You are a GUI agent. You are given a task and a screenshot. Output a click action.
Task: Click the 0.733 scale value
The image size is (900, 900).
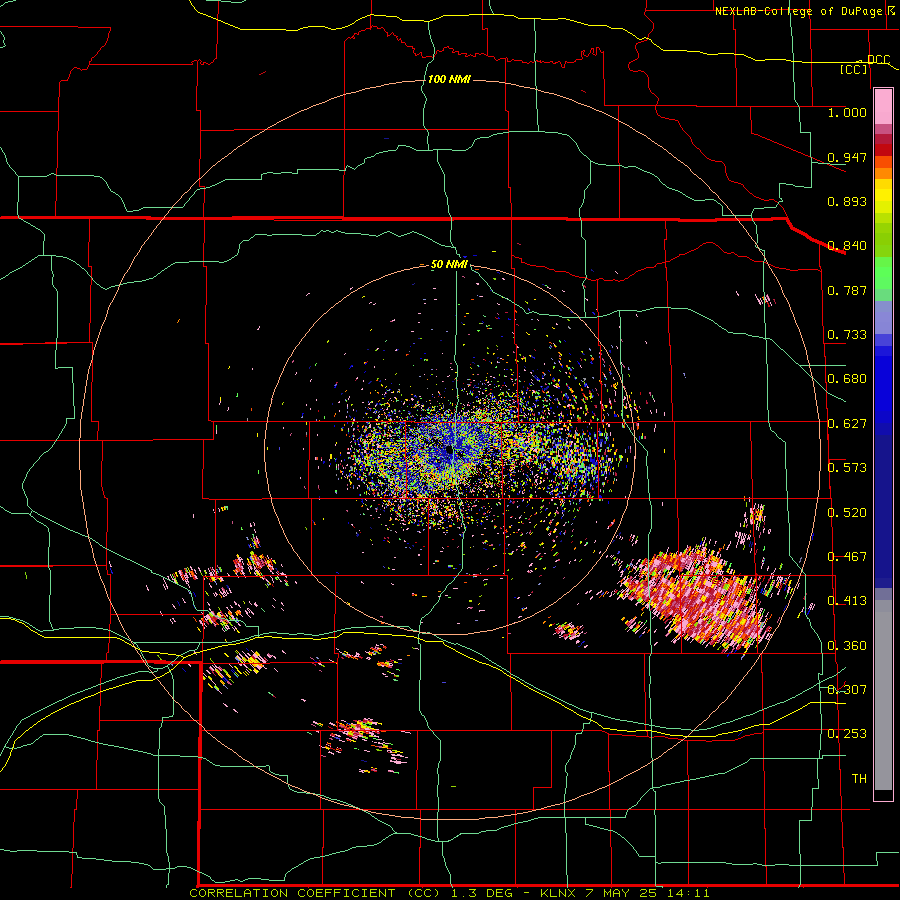point(847,334)
